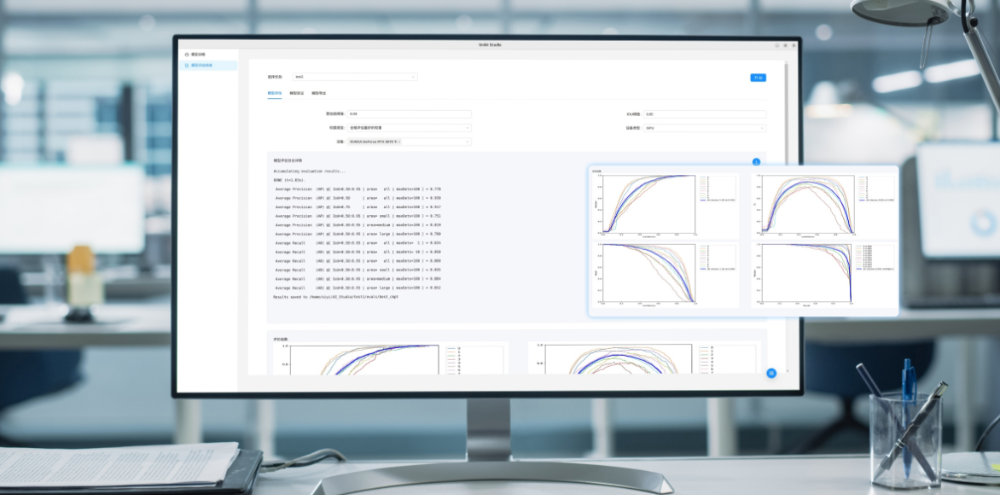
Task: Click the blue start button at the top right
Action: click(758, 78)
